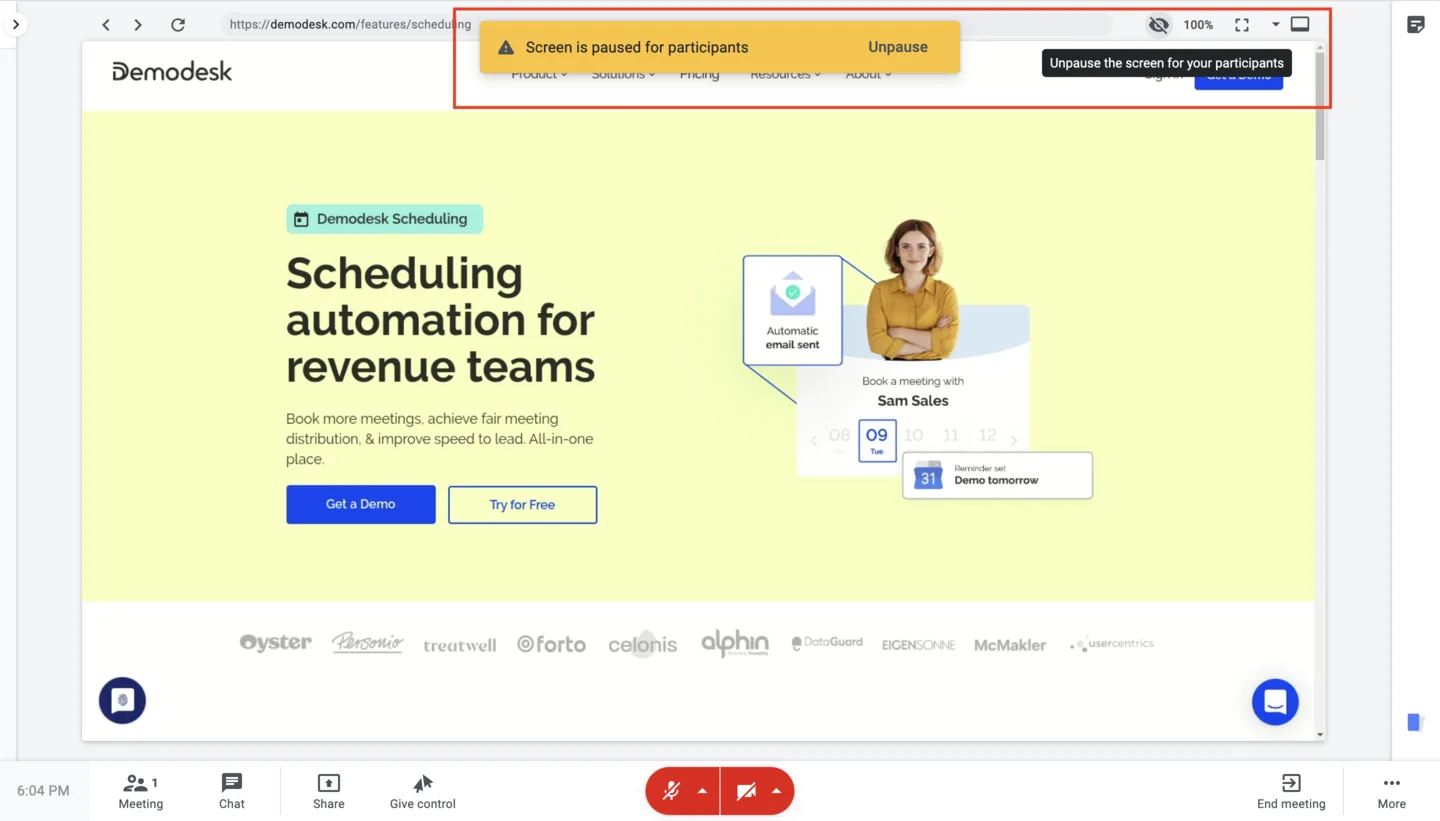Click the blue icon in right sidebar

1415,722
